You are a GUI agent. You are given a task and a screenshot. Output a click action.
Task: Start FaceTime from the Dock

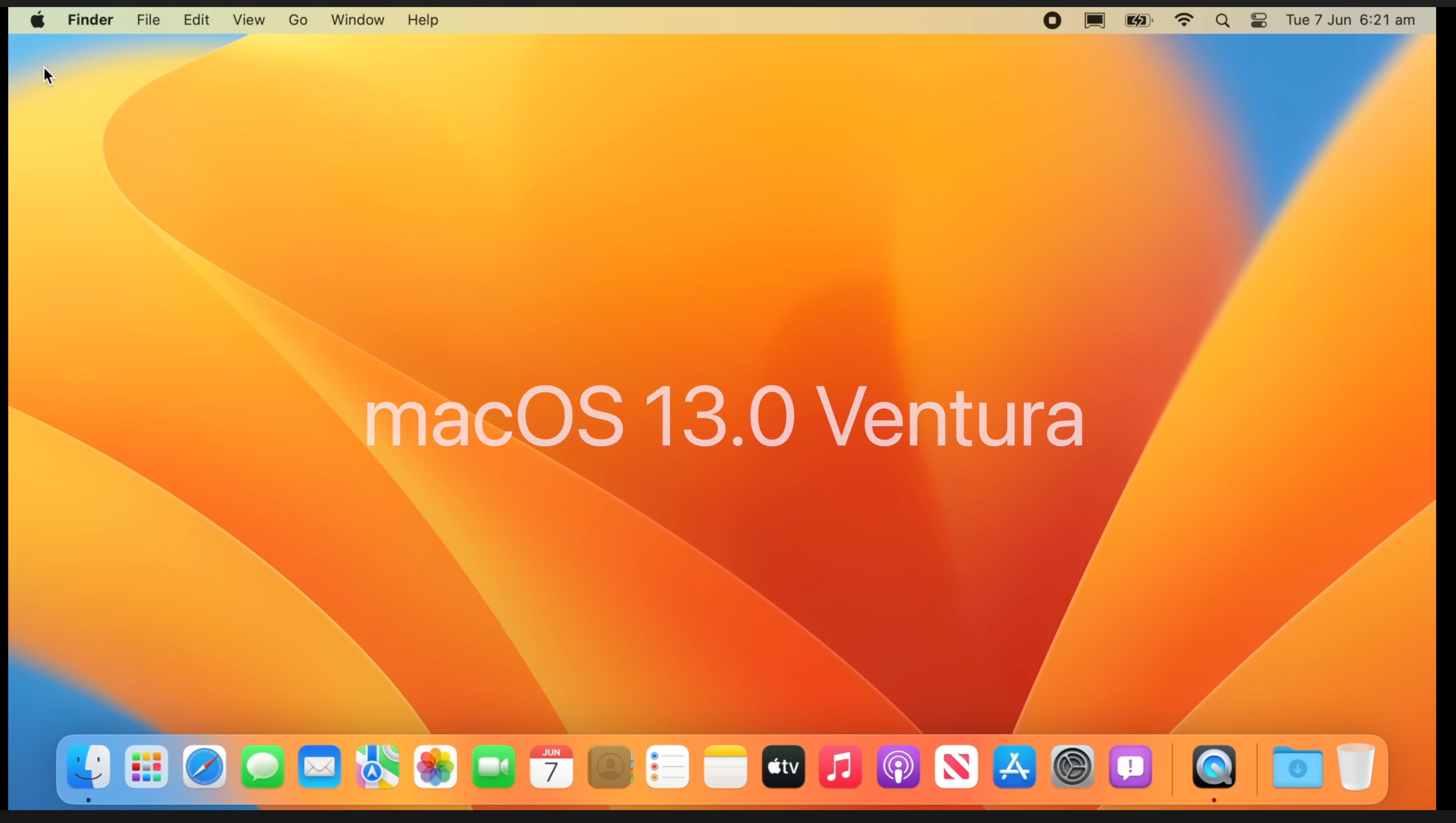point(493,767)
